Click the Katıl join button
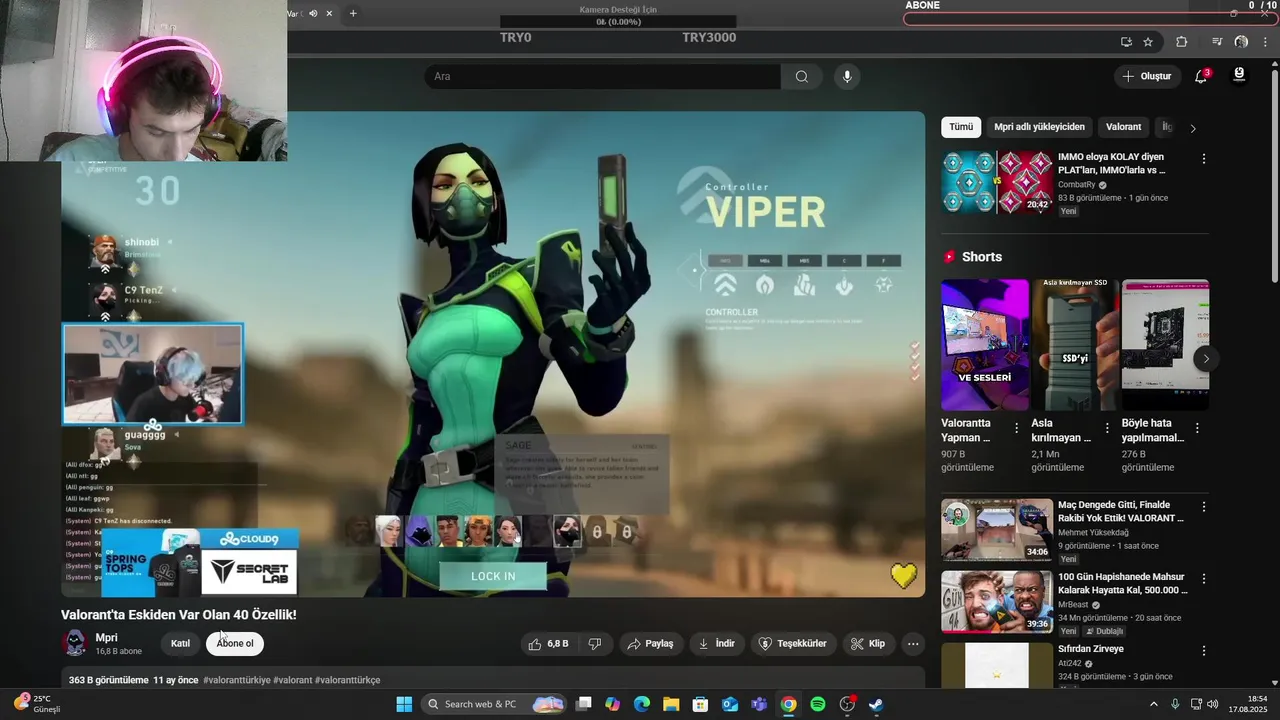This screenshot has width=1280, height=720. click(180, 643)
